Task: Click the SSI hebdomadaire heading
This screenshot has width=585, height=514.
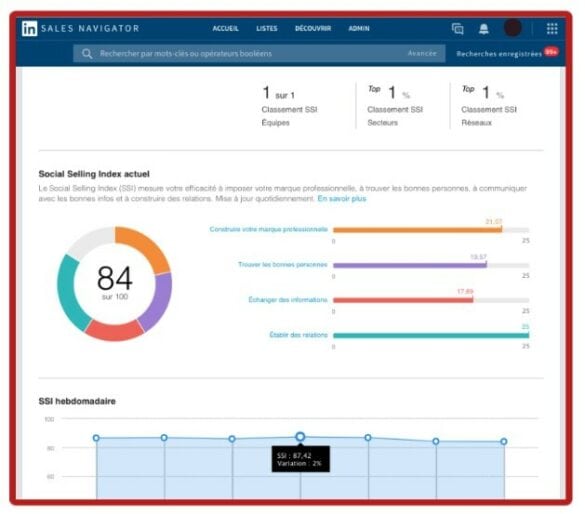Action: 77,401
